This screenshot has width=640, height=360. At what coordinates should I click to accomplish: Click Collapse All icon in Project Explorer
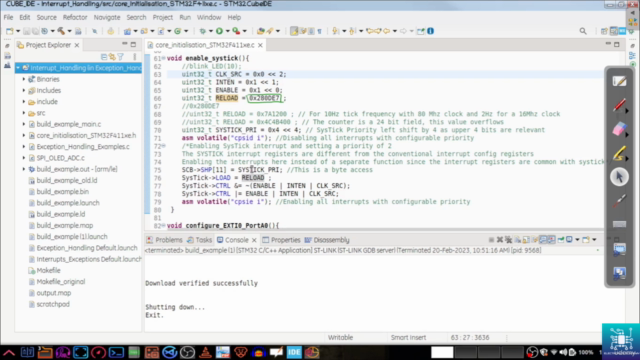tap(104, 57)
